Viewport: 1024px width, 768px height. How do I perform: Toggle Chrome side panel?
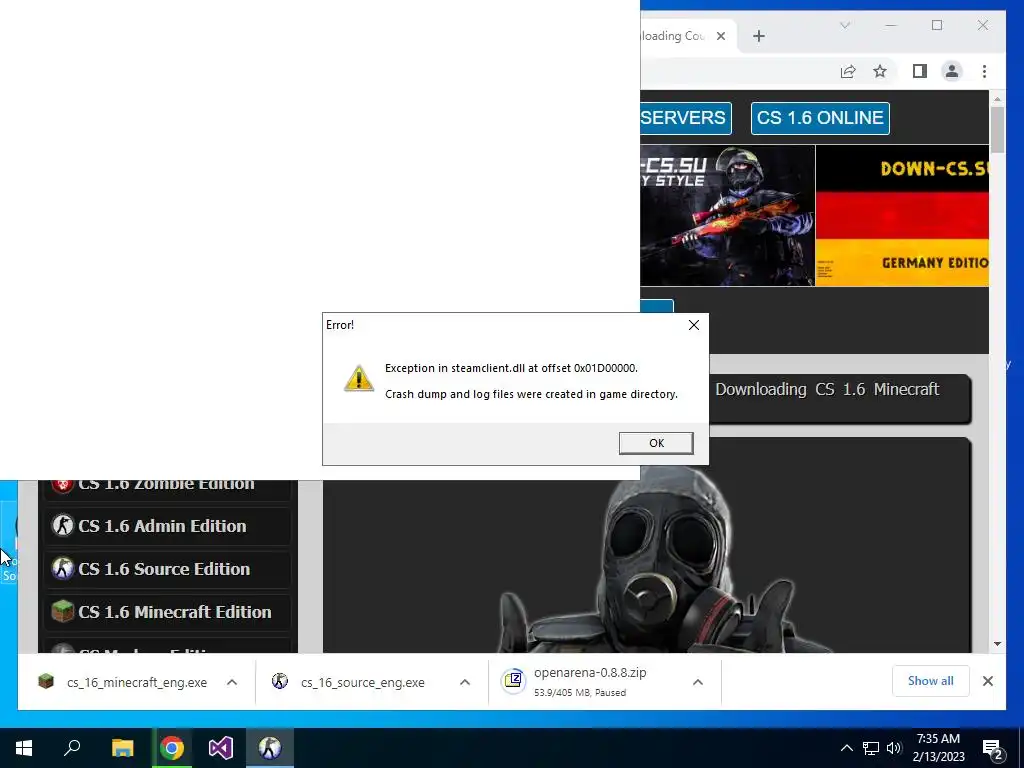click(920, 71)
